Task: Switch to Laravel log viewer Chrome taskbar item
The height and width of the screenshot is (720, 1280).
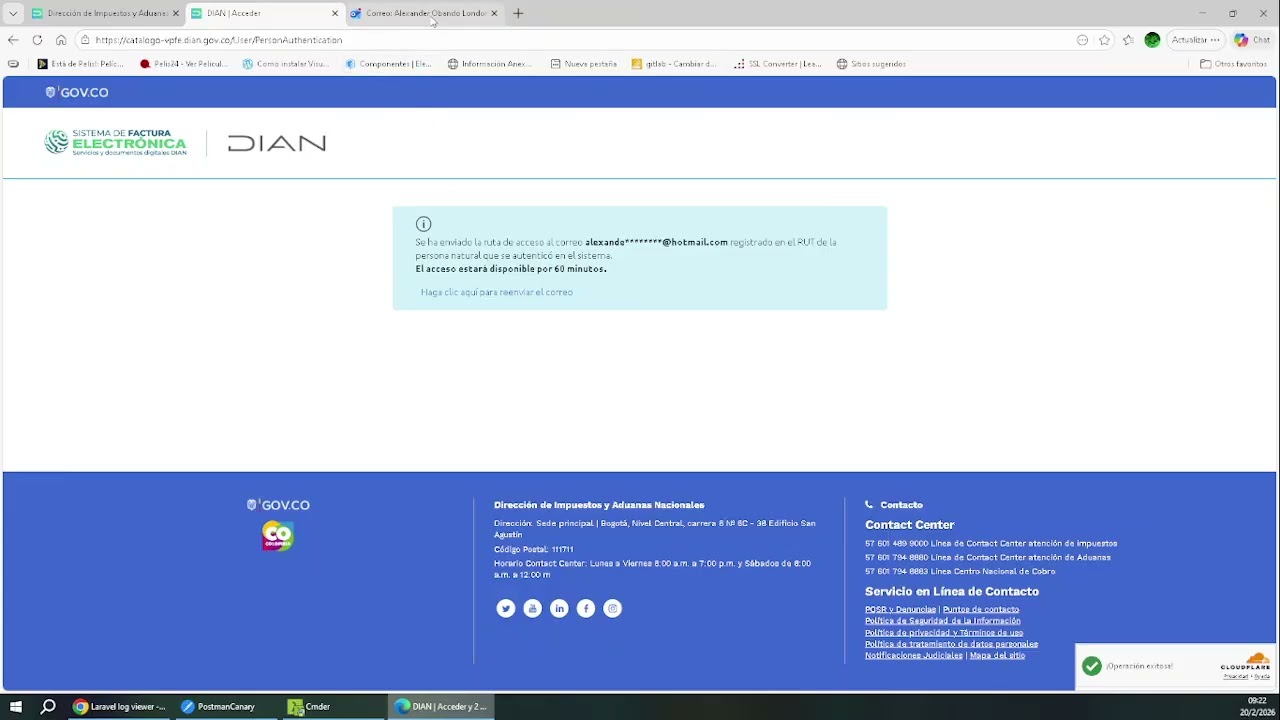Action: point(120,706)
